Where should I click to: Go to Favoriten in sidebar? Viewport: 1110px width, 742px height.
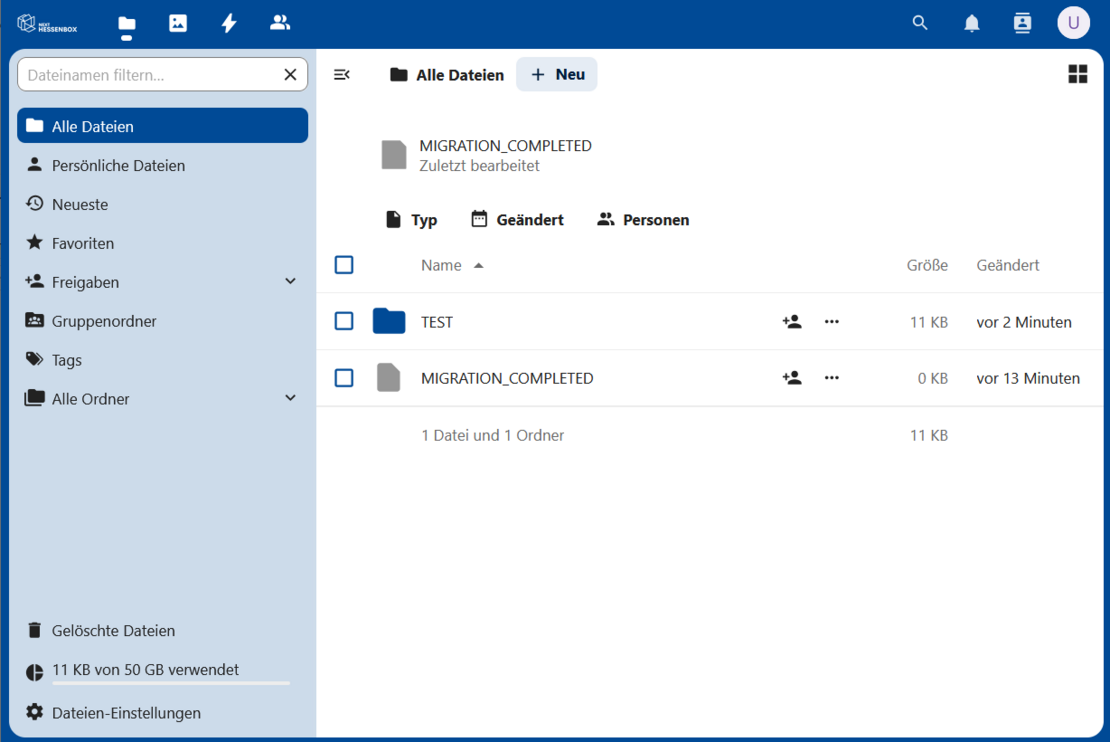pos(83,243)
